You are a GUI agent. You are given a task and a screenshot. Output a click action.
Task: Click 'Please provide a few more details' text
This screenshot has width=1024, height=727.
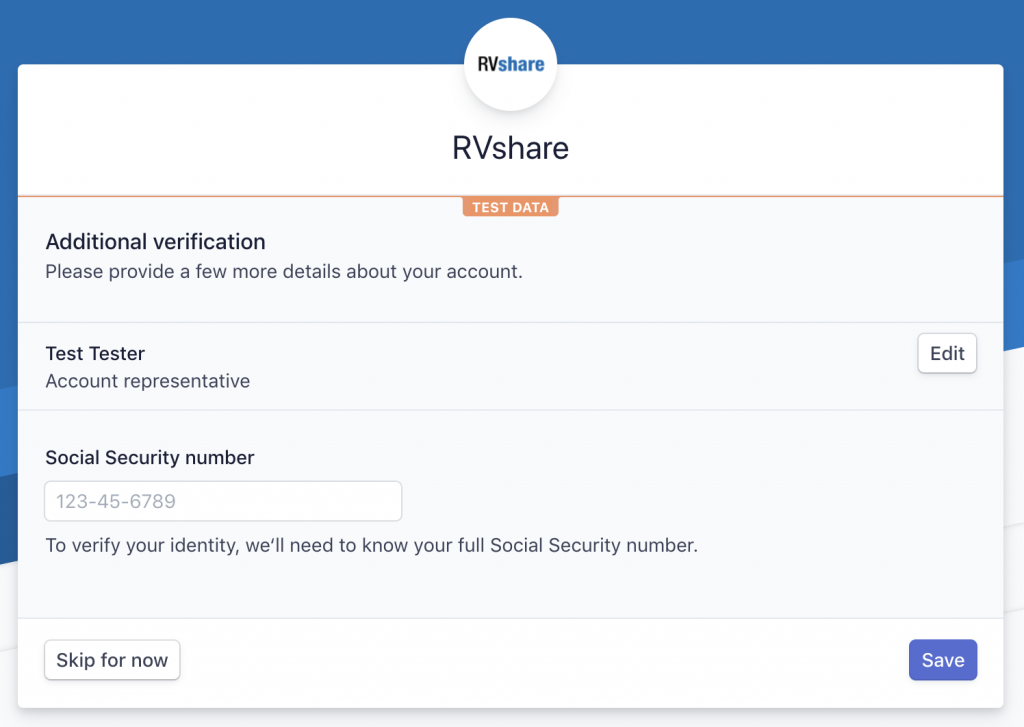(284, 272)
